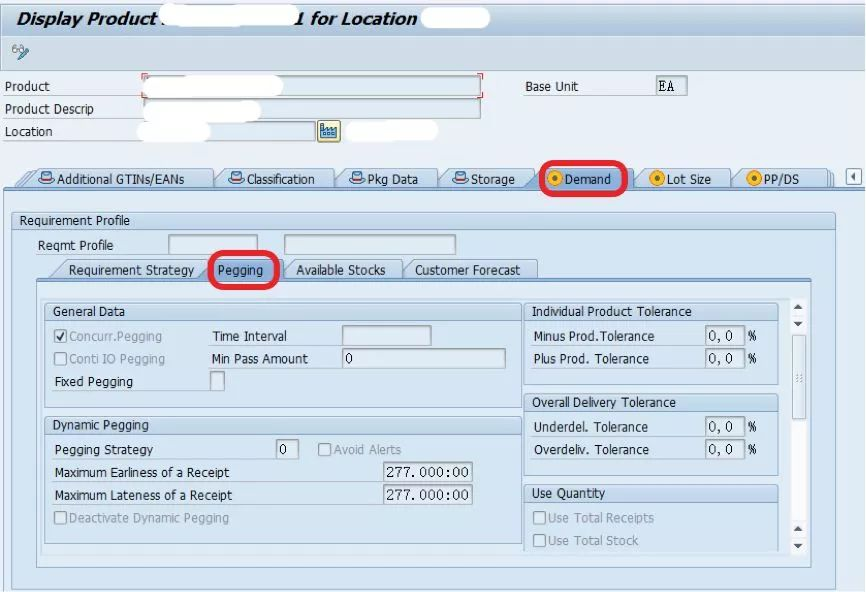Screen dimensions: 866x592
Task: Click the scroll-down arrow below the top arrow
Action: click(x=798, y=324)
